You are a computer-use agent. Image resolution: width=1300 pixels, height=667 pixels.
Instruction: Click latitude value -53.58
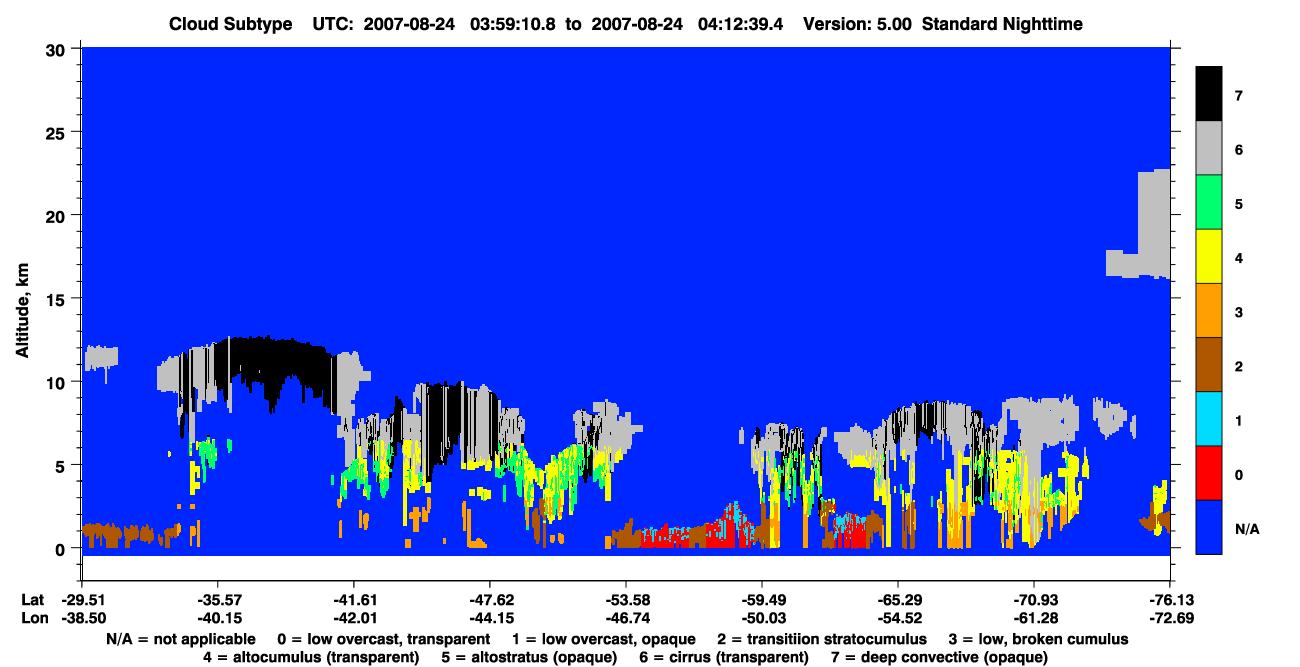(625, 600)
